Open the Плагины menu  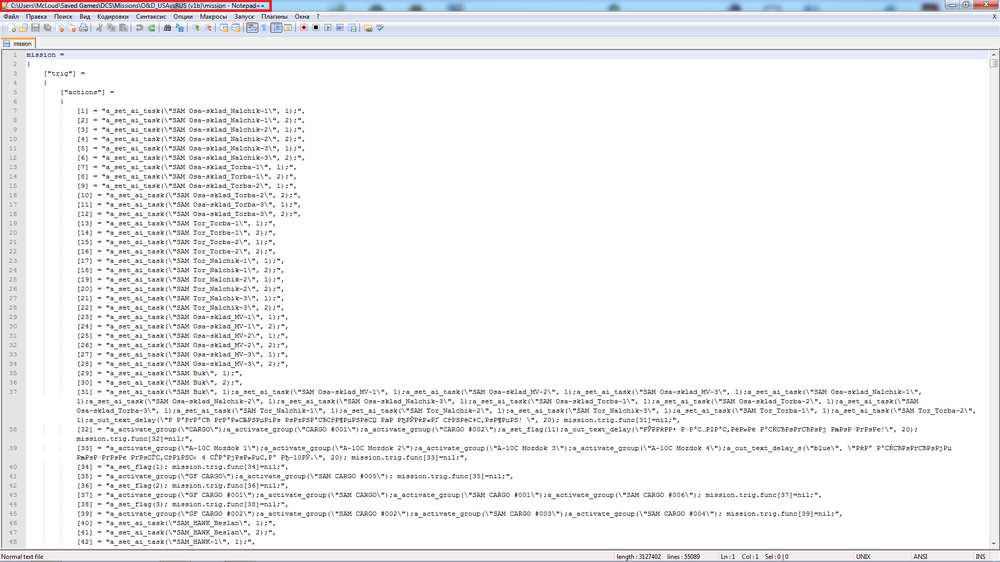(274, 17)
